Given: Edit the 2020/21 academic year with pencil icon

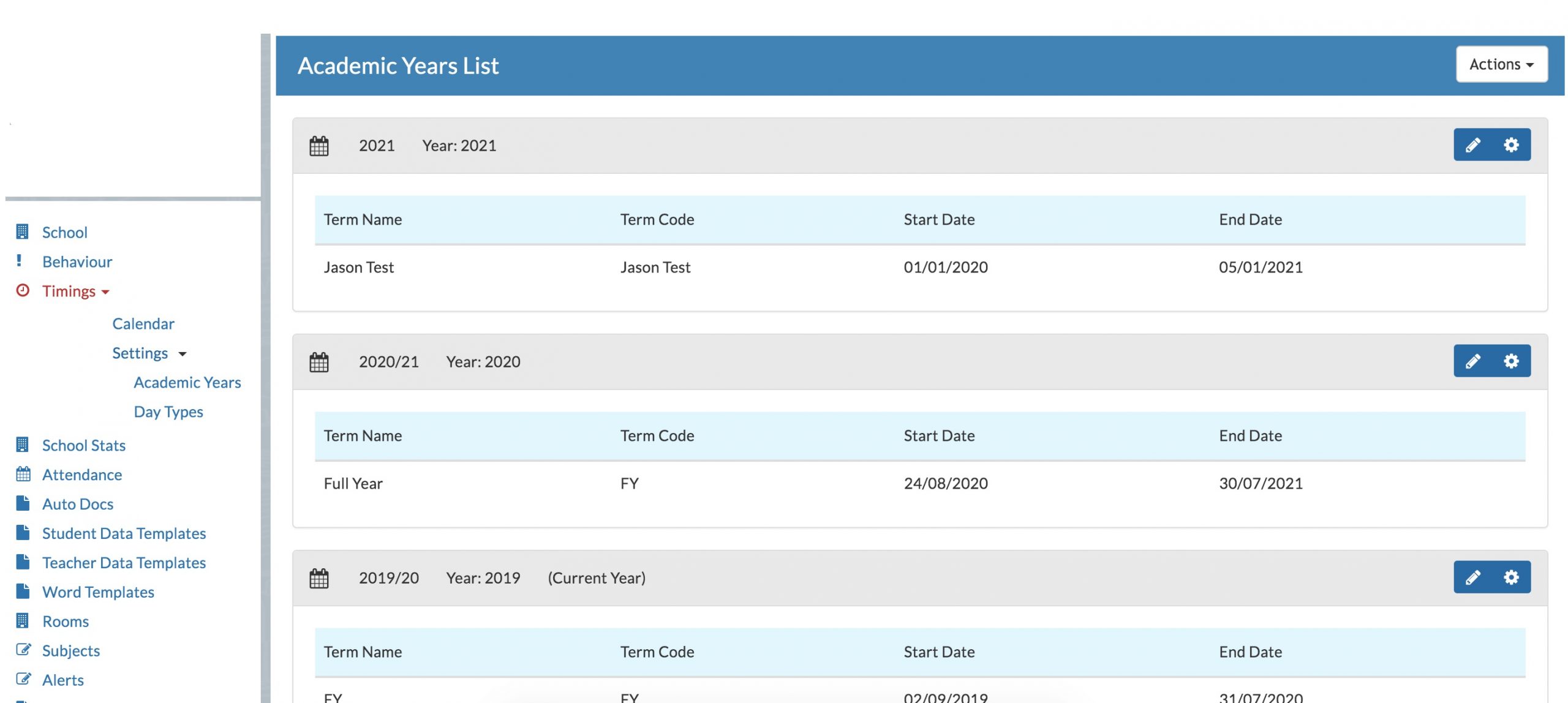Looking at the screenshot, I should coord(1473,361).
